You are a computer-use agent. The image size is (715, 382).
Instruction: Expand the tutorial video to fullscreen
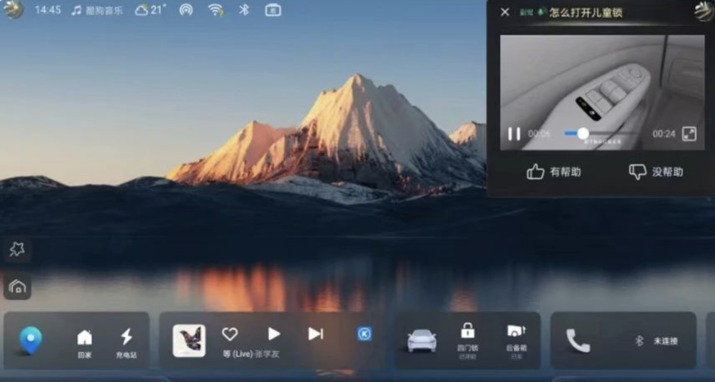[x=689, y=134]
